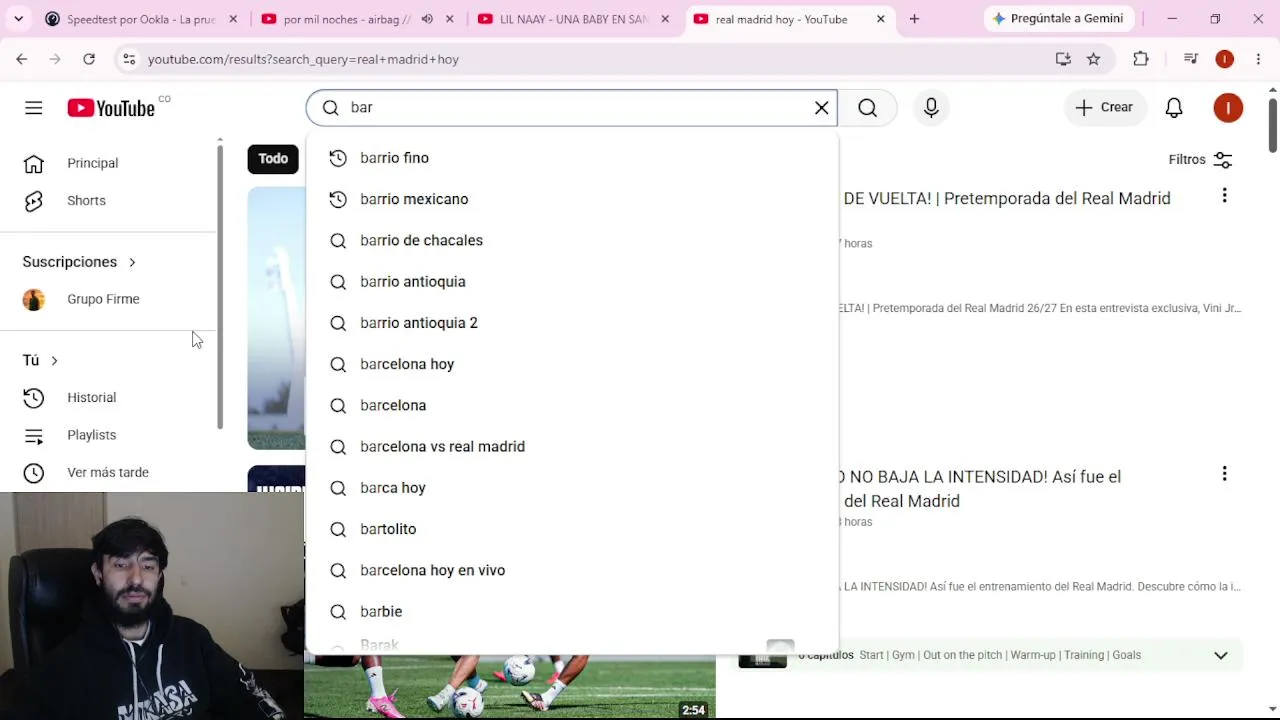Screen dimensions: 1280x720
Task: Click Pregúntale a Gemini button
Action: point(1059,19)
